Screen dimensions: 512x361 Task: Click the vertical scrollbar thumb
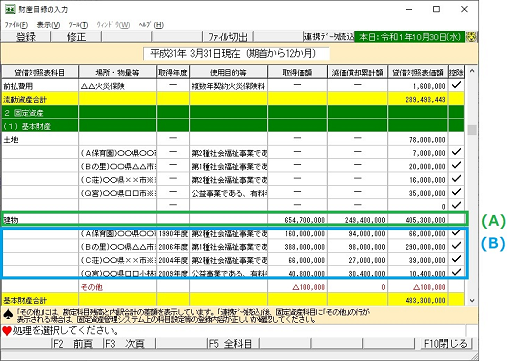pyautogui.click(x=472, y=130)
